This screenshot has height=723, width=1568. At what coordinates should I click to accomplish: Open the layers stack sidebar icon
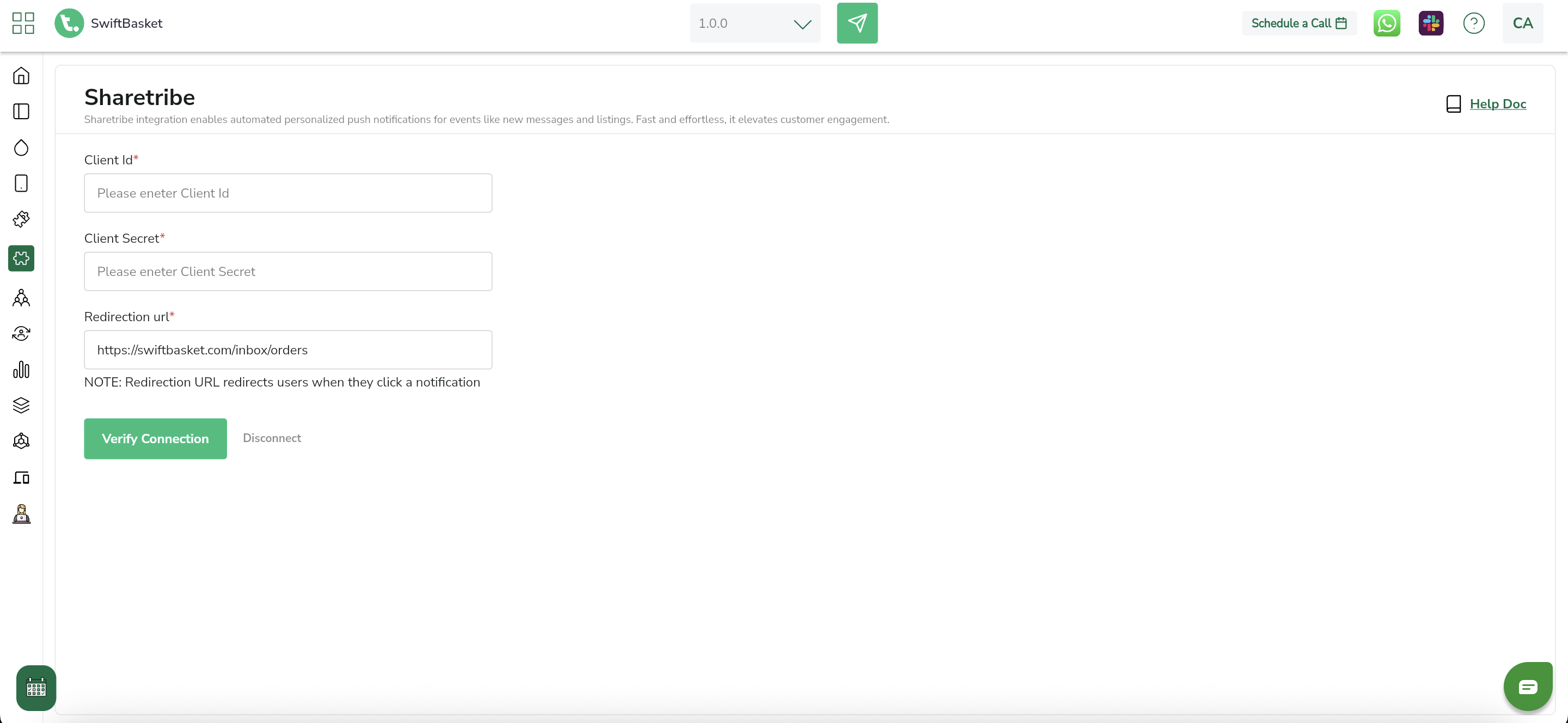pos(21,405)
